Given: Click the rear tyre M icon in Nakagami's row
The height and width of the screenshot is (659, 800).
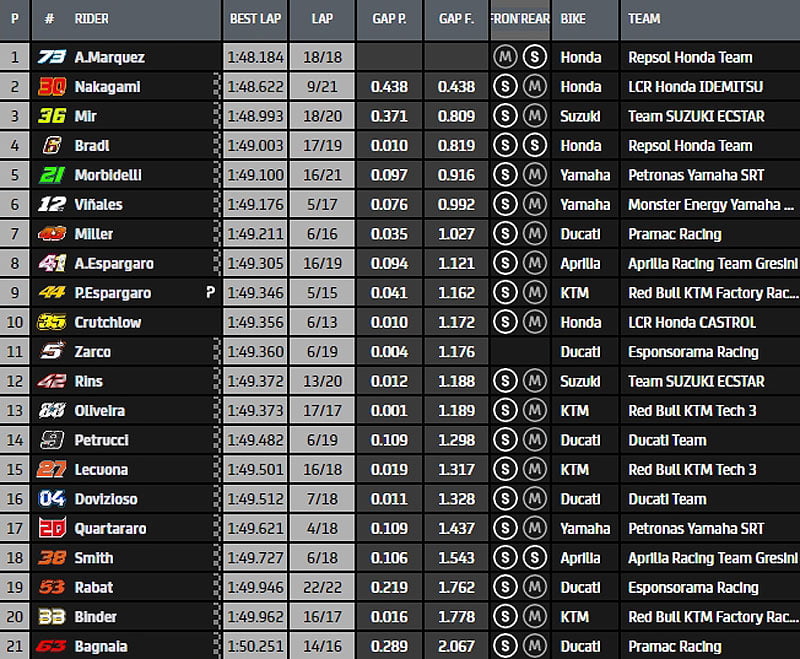Looking at the screenshot, I should pyautogui.click(x=535, y=87).
